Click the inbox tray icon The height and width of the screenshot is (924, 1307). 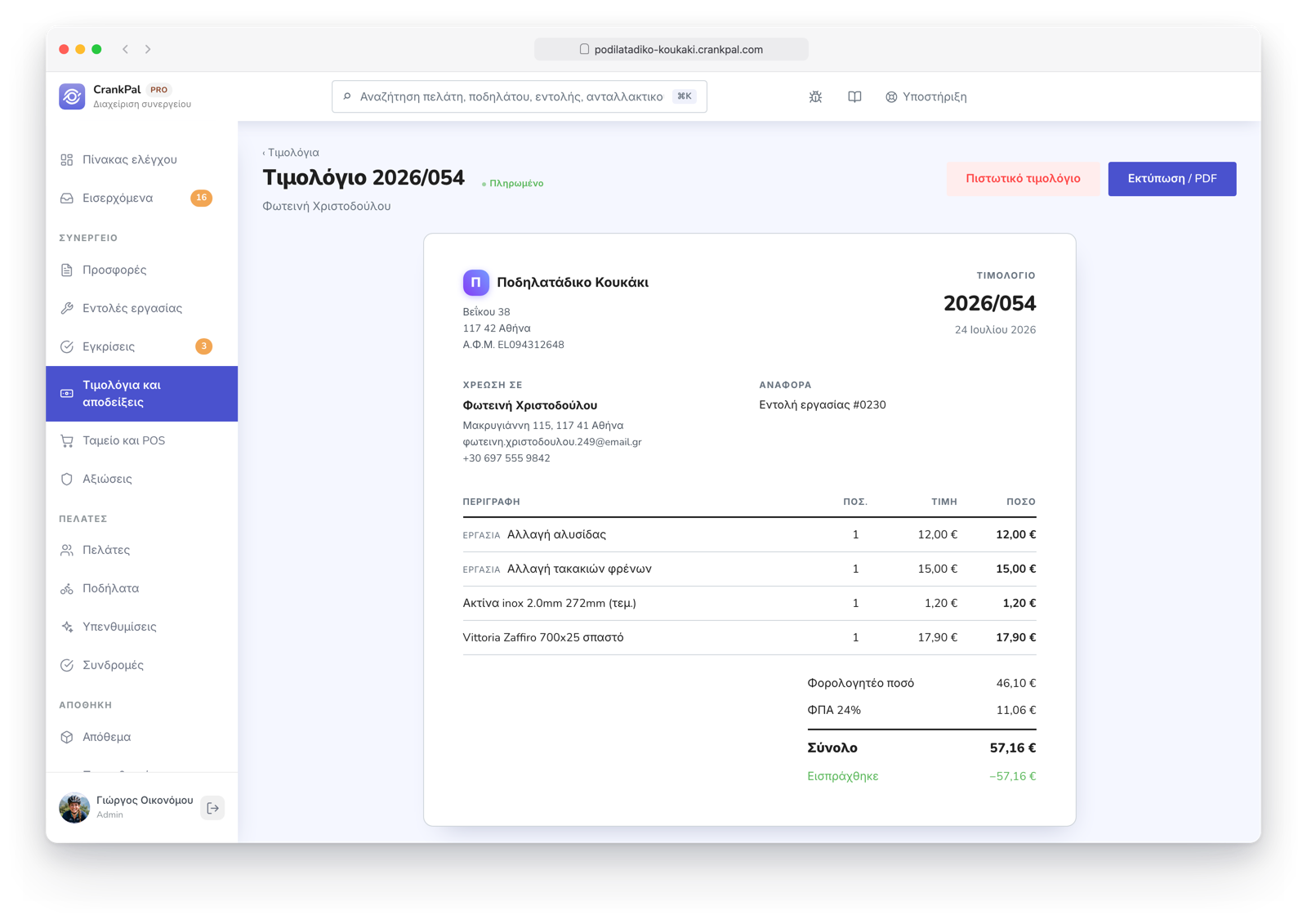coord(67,198)
